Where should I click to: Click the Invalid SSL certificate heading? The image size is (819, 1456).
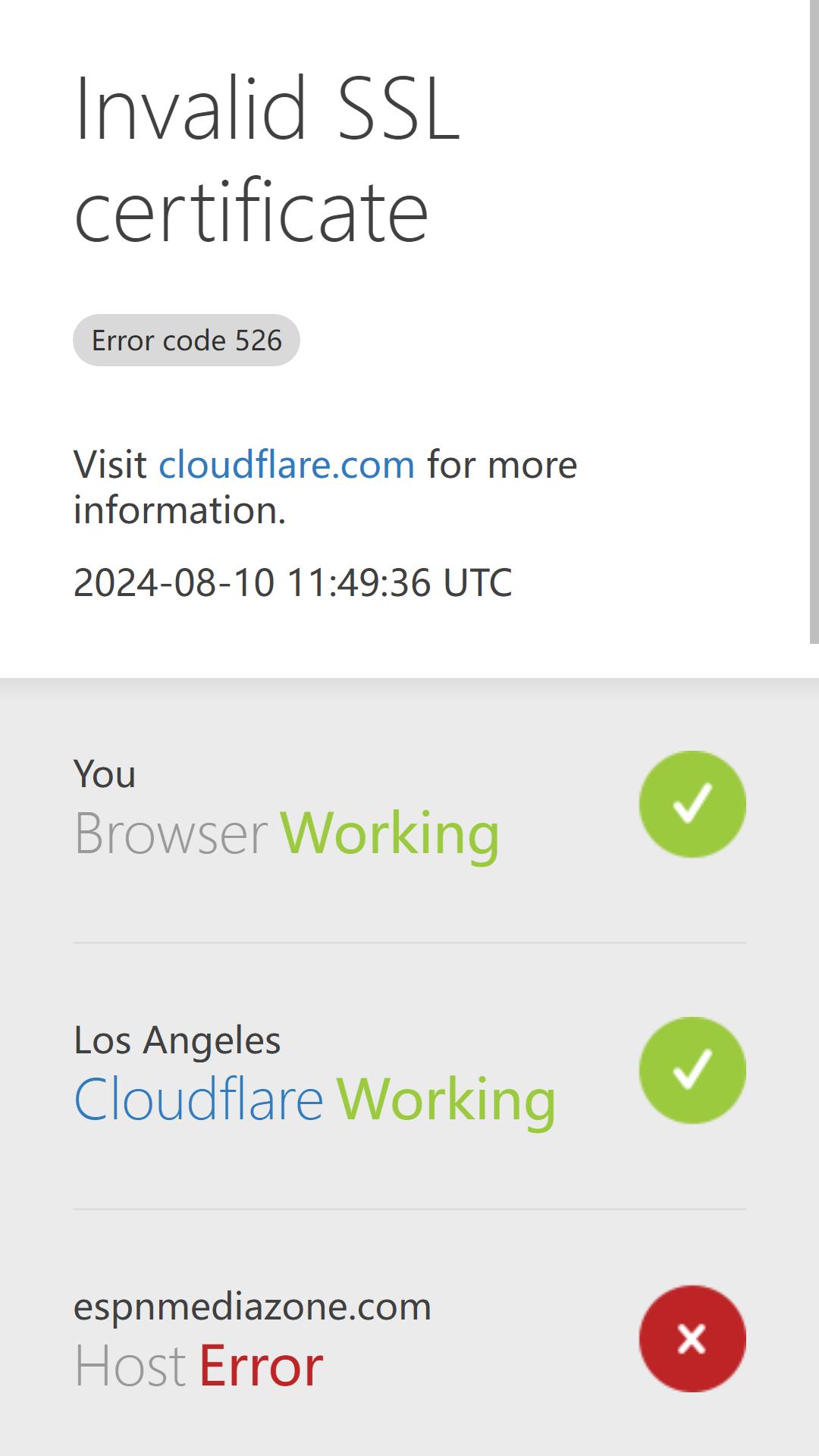coord(267,159)
